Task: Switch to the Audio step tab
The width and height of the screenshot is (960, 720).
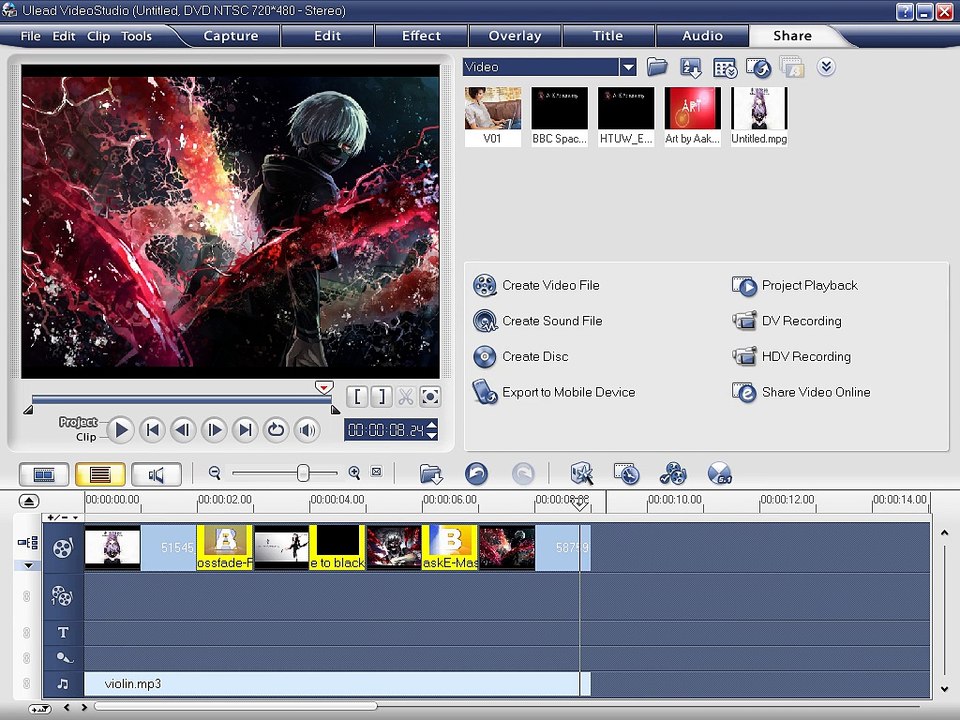Action: [702, 36]
